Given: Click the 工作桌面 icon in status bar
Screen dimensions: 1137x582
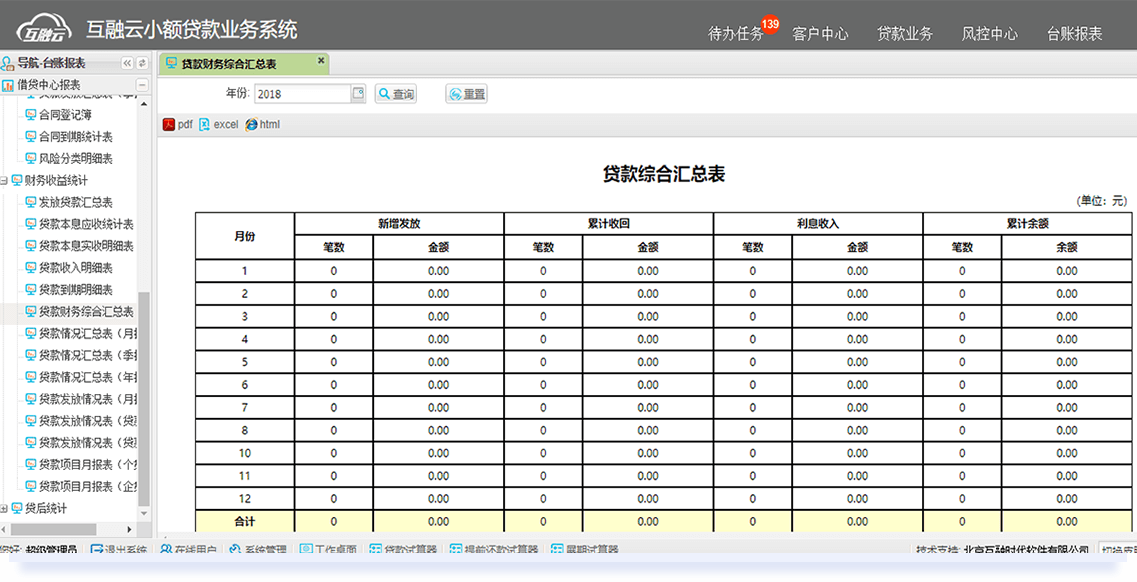Looking at the screenshot, I should tap(305, 550).
